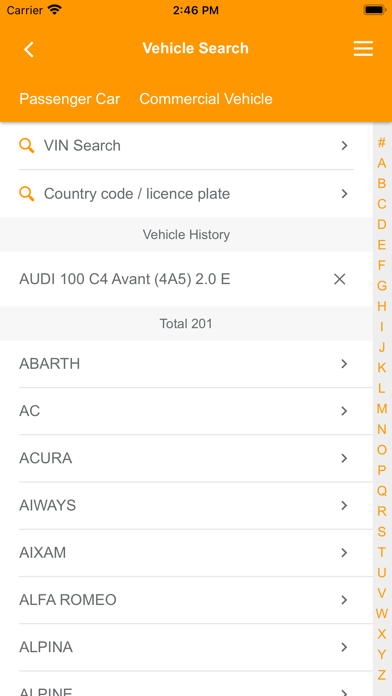
Task: Select the AIXAM brand
Action: (186, 553)
